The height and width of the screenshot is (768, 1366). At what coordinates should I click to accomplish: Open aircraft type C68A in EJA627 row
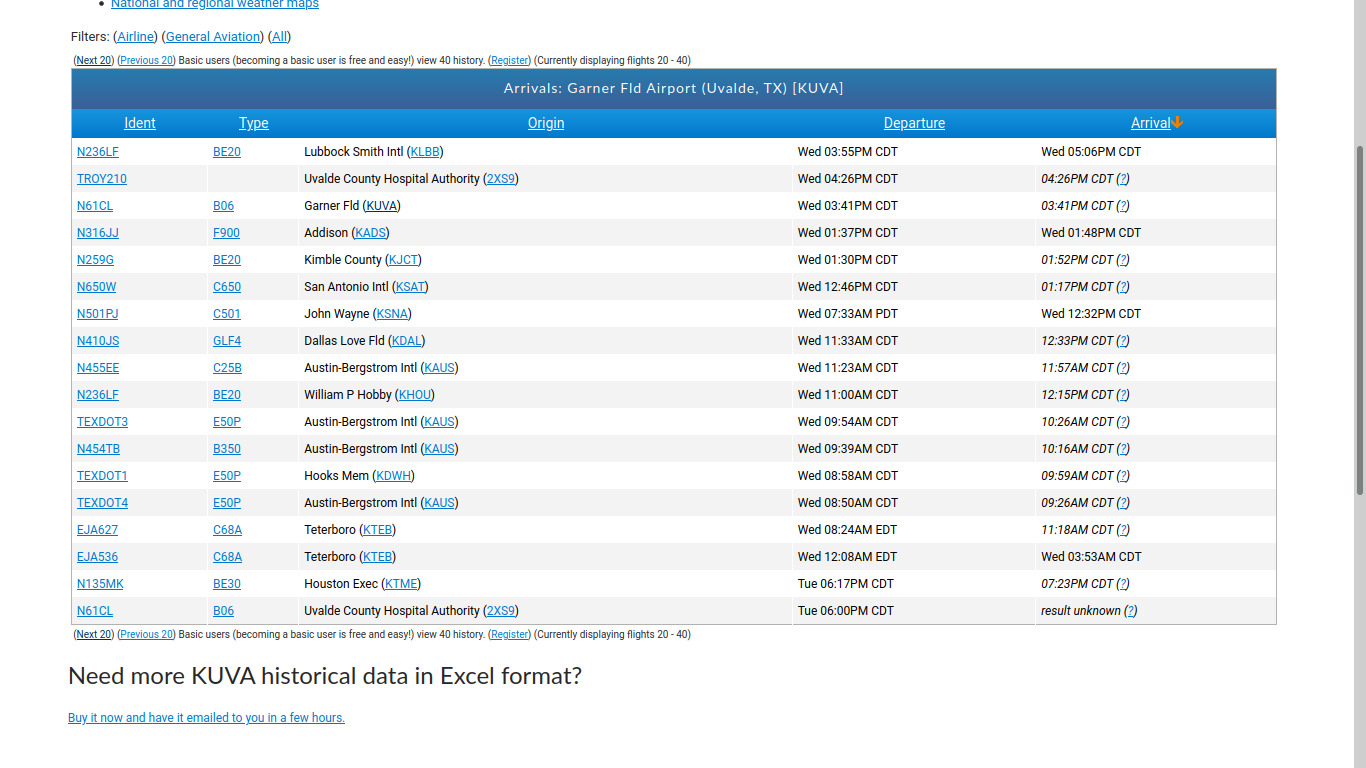pyautogui.click(x=227, y=530)
